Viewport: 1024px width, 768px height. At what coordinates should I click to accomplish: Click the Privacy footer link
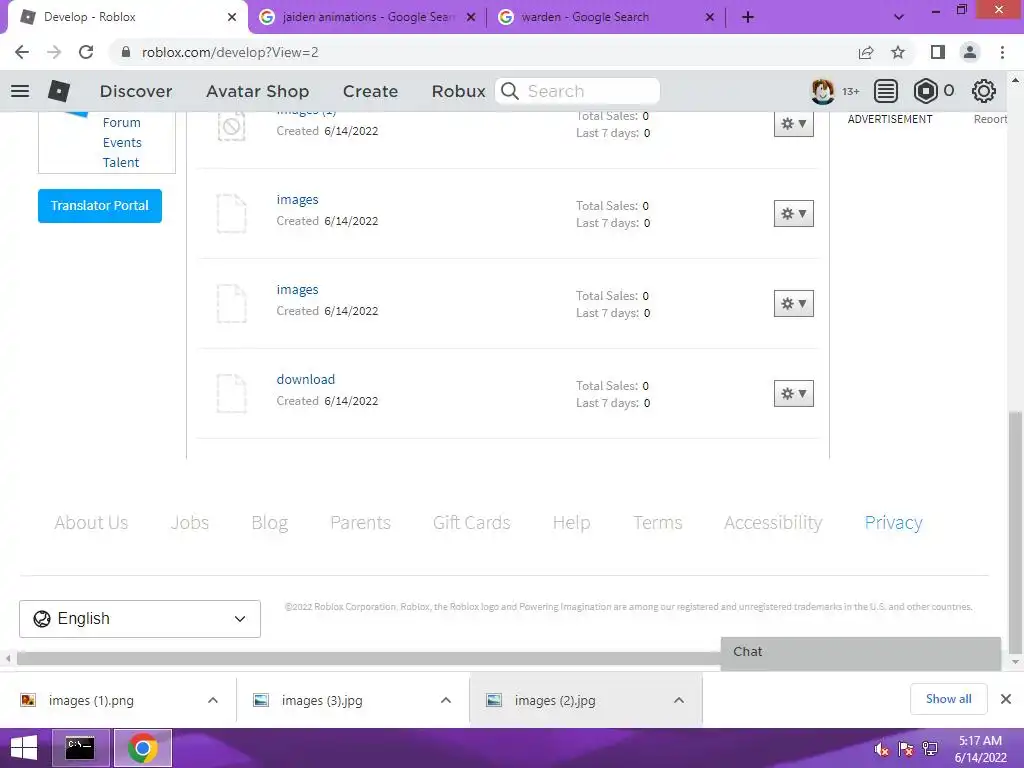(x=893, y=522)
